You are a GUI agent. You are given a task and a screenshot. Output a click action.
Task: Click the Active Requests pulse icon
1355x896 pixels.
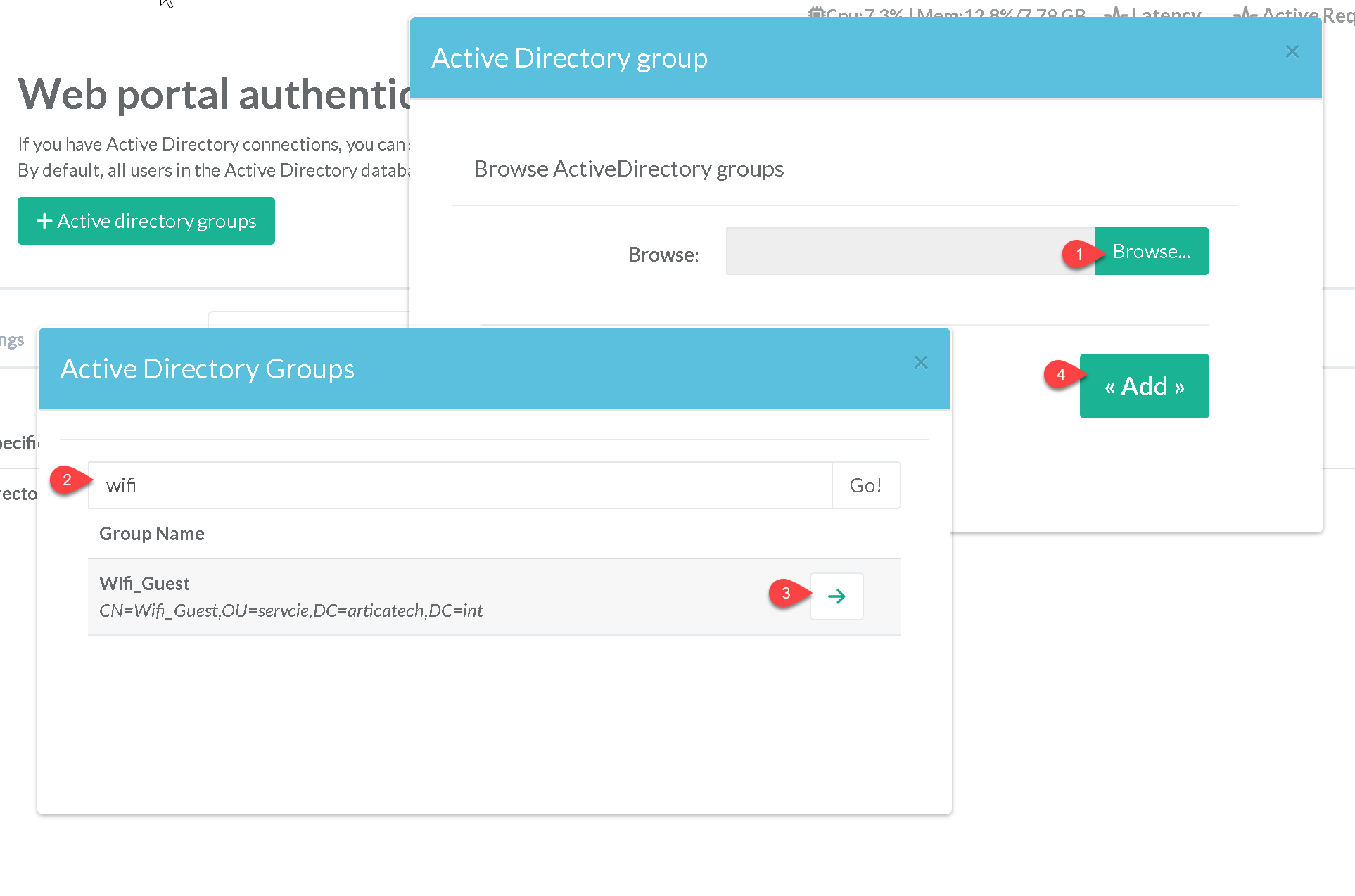[1245, 13]
